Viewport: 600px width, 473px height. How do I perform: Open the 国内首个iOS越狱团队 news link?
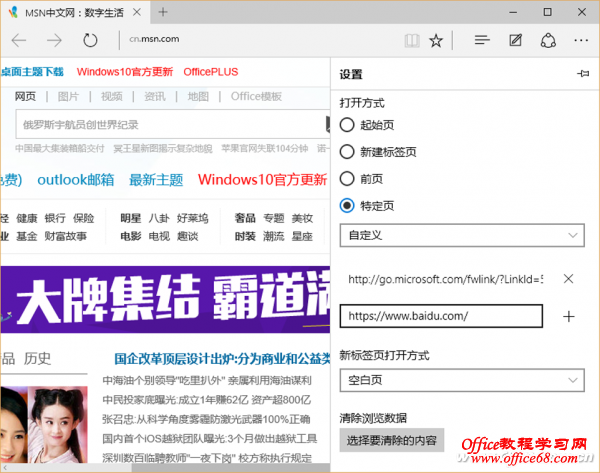click(x=210, y=439)
